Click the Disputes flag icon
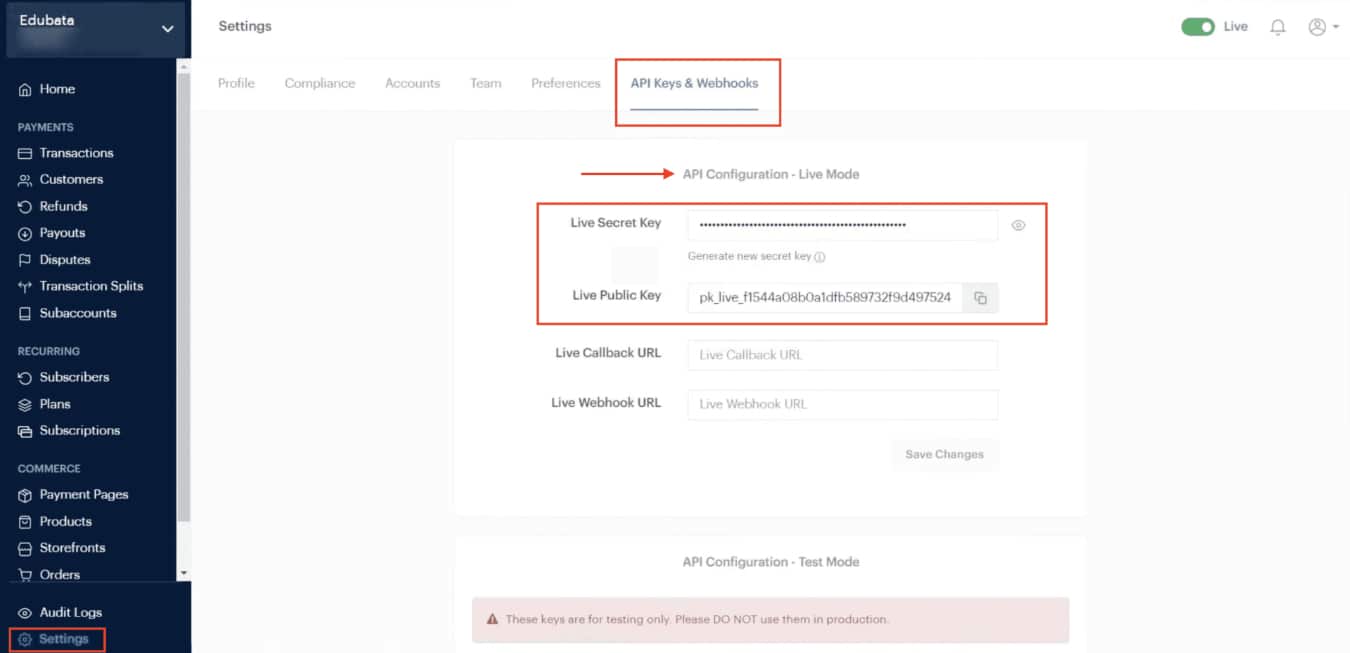Viewport: 1350px width, 653px height. [25, 260]
